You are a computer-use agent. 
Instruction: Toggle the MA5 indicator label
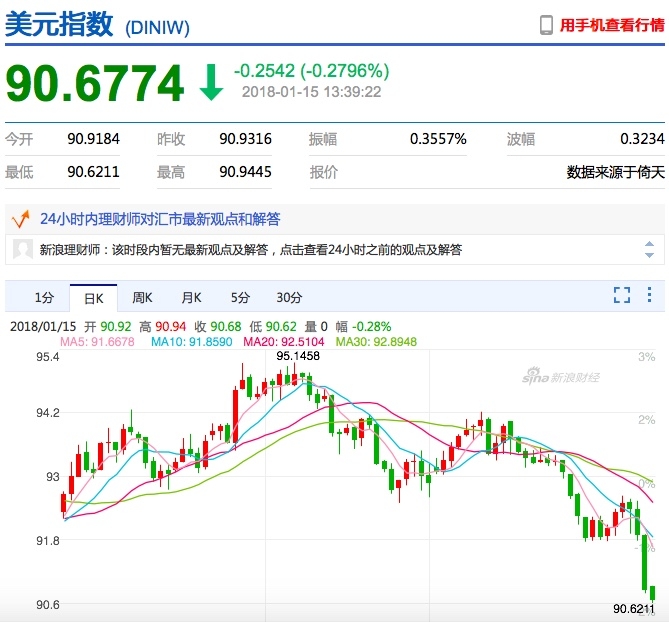point(97,342)
